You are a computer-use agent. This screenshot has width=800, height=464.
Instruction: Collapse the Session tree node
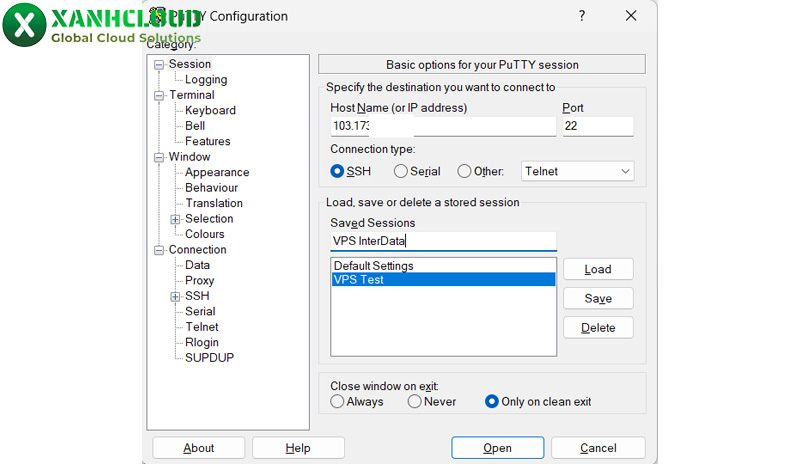(159, 64)
